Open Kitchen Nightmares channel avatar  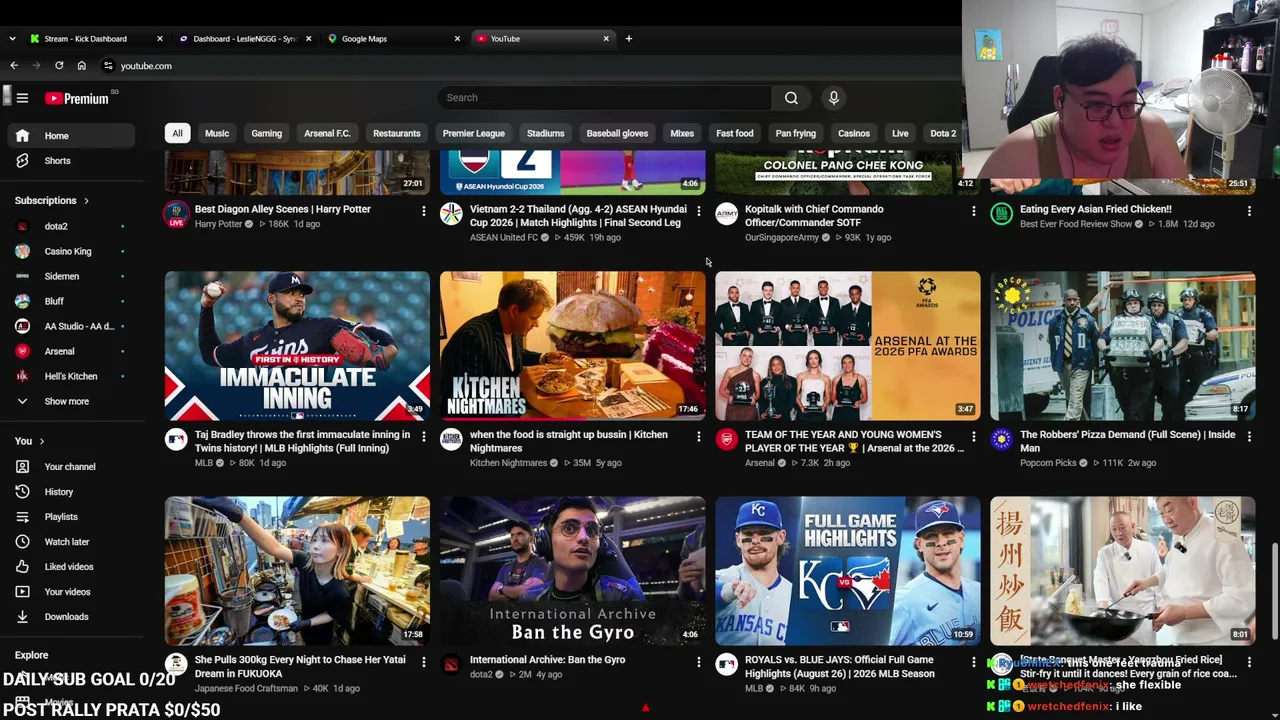(451, 439)
